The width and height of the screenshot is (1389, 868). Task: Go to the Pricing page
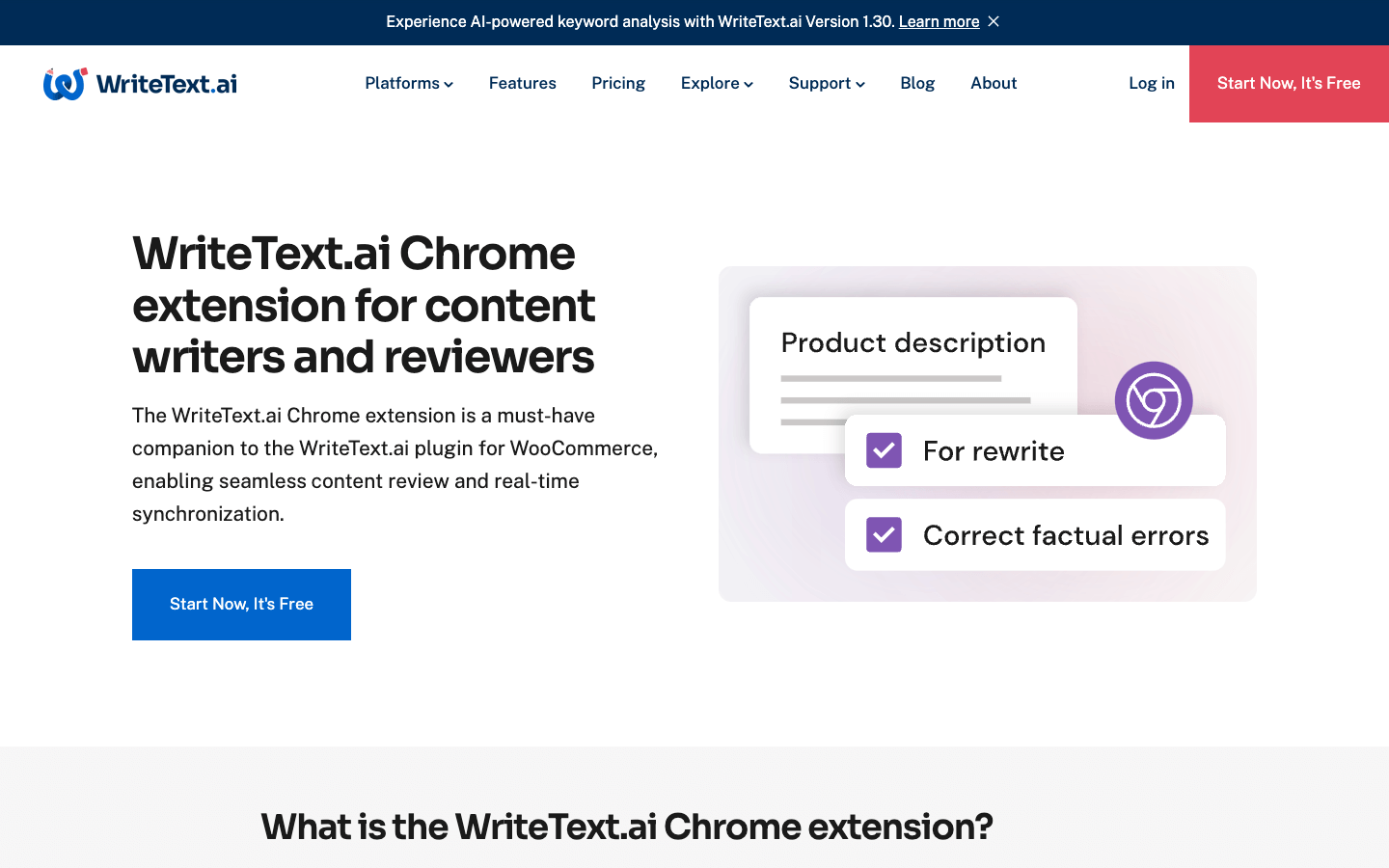coord(618,83)
